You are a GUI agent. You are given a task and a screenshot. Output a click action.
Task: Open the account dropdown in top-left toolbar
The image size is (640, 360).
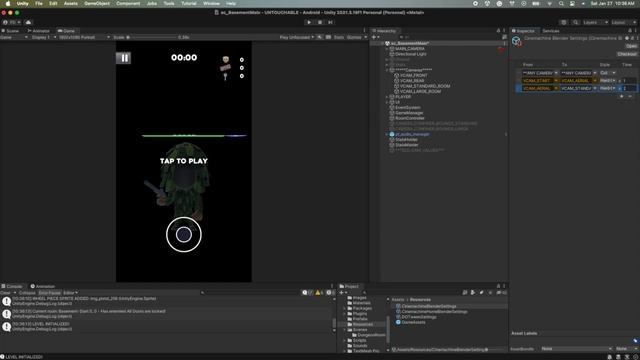tap(12, 22)
